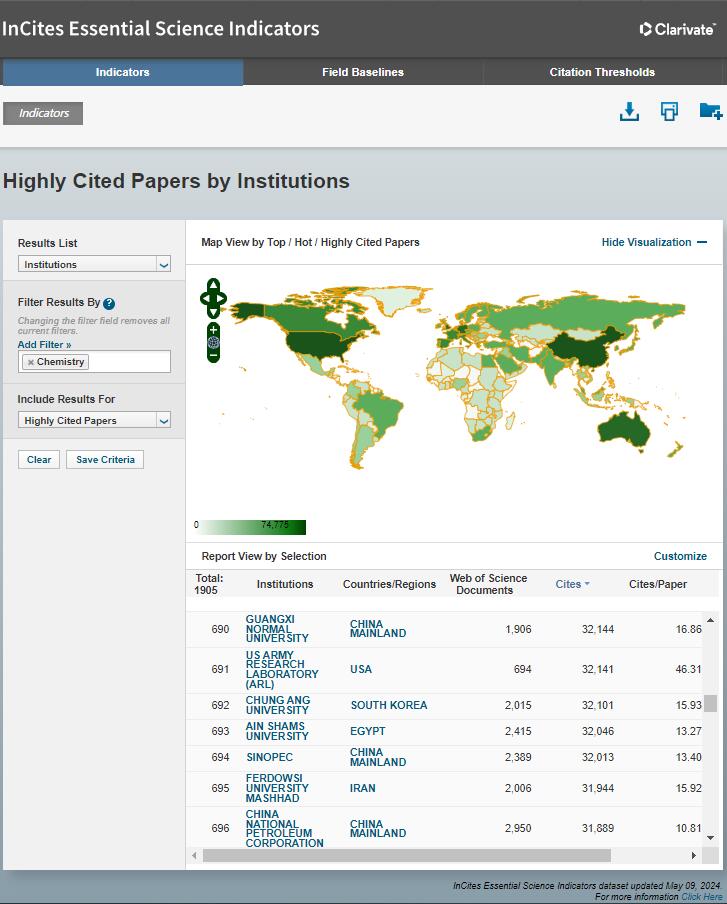Screen dimensions: 727x904
Task: Click the Add Filter link
Action: click(44, 344)
